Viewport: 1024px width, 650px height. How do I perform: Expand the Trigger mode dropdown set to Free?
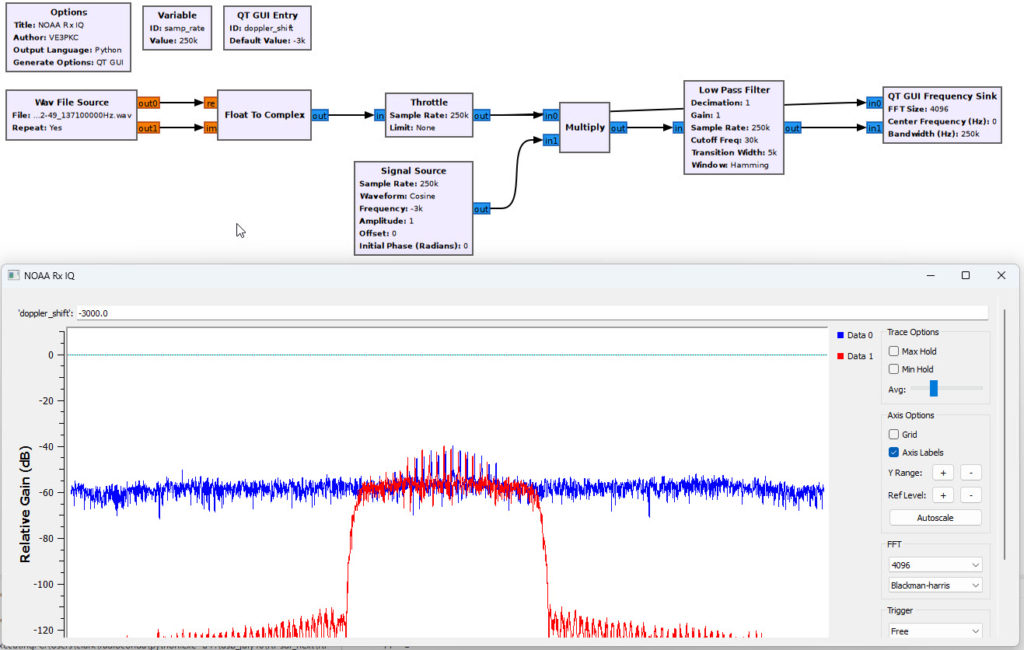click(x=935, y=631)
